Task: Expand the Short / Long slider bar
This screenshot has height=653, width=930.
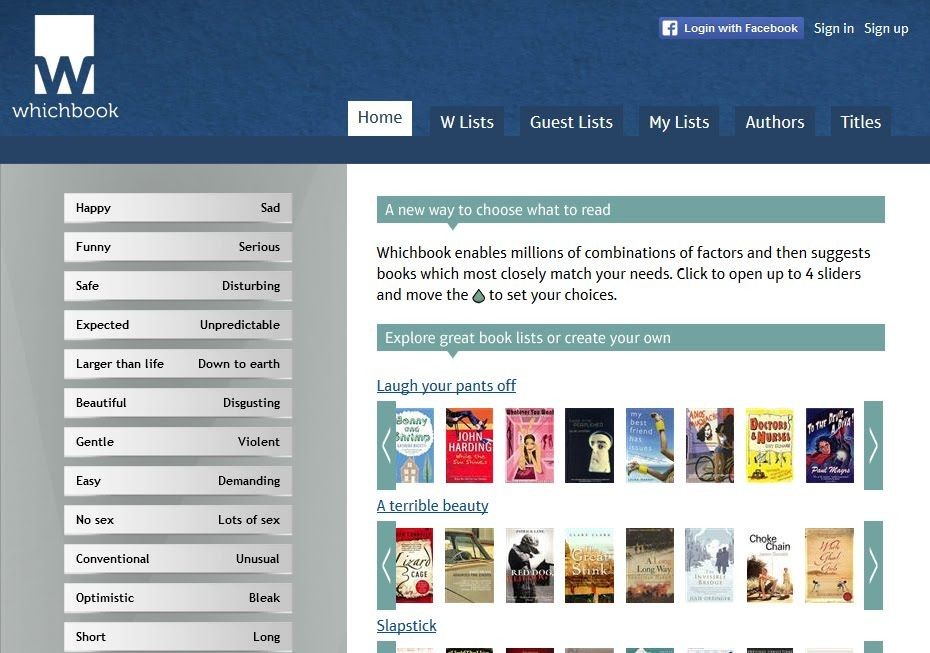Action: pyautogui.click(x=178, y=637)
